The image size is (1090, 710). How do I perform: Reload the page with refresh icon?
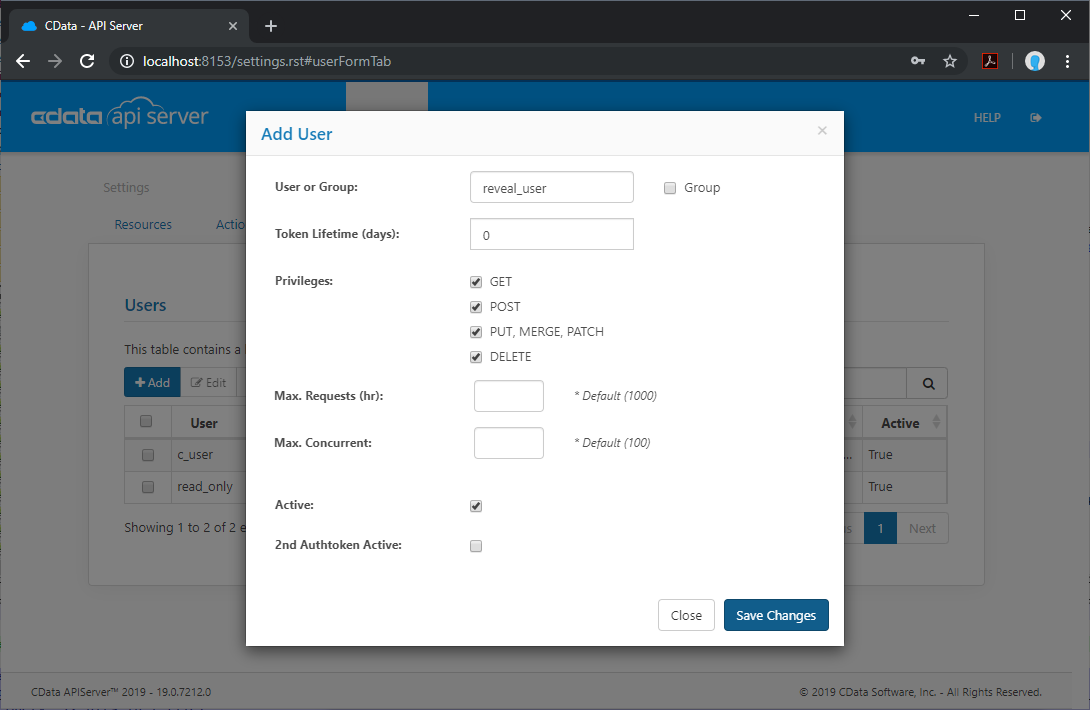(x=87, y=61)
